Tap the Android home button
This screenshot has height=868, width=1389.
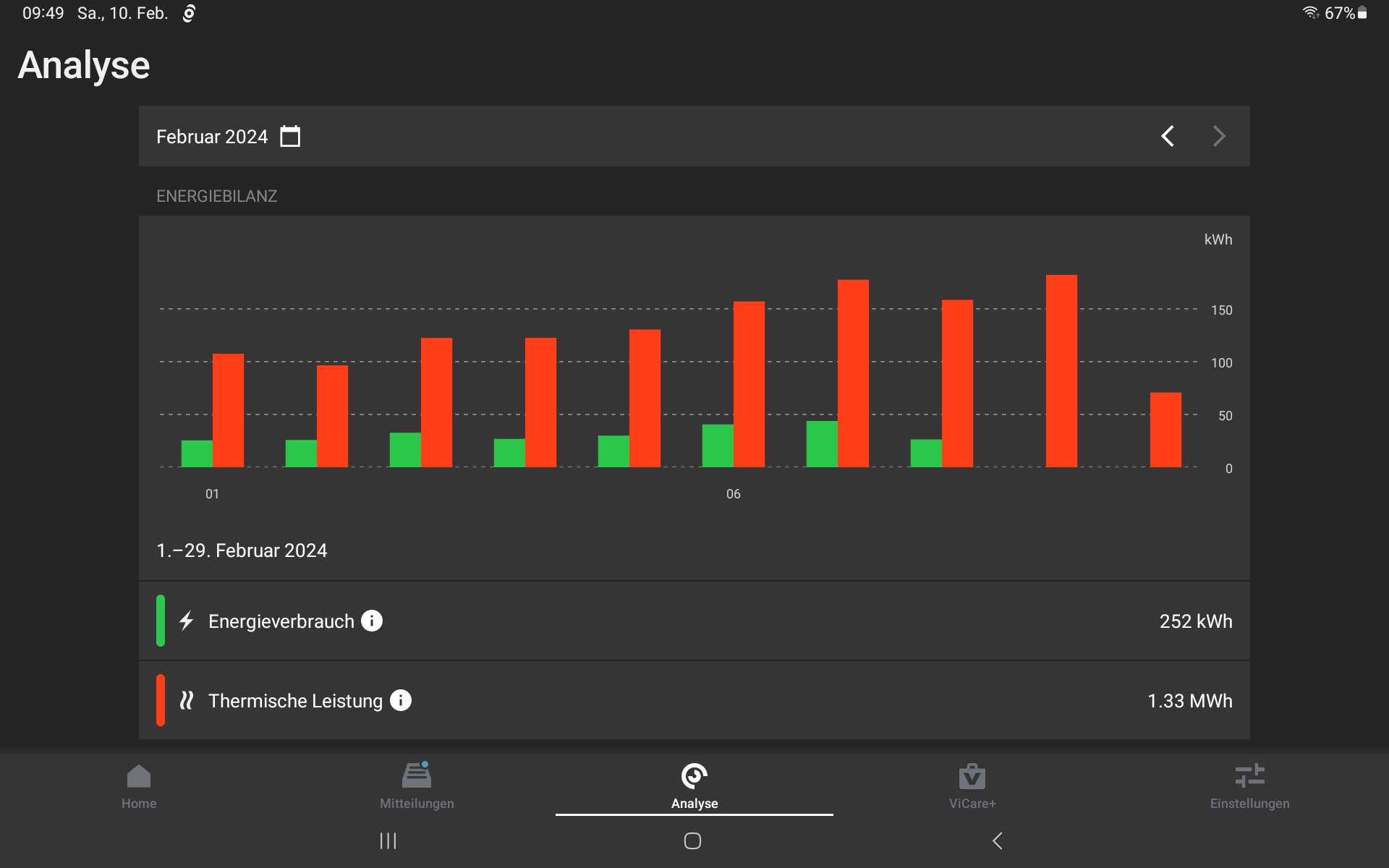(x=693, y=841)
